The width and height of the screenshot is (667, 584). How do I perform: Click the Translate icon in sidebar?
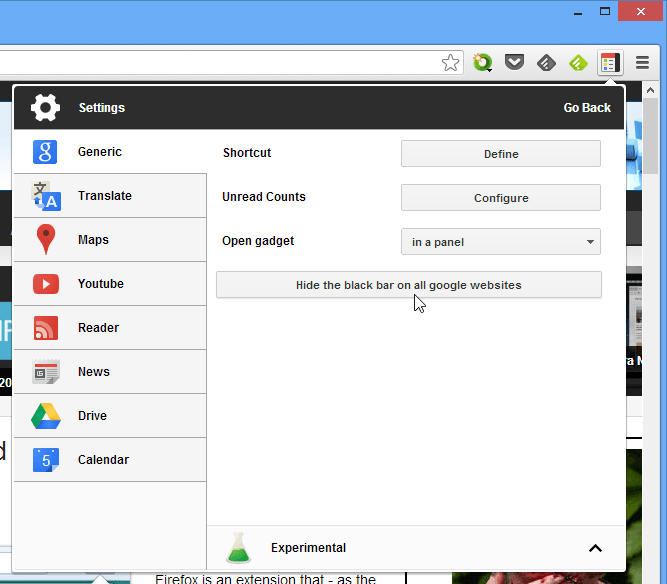46,196
